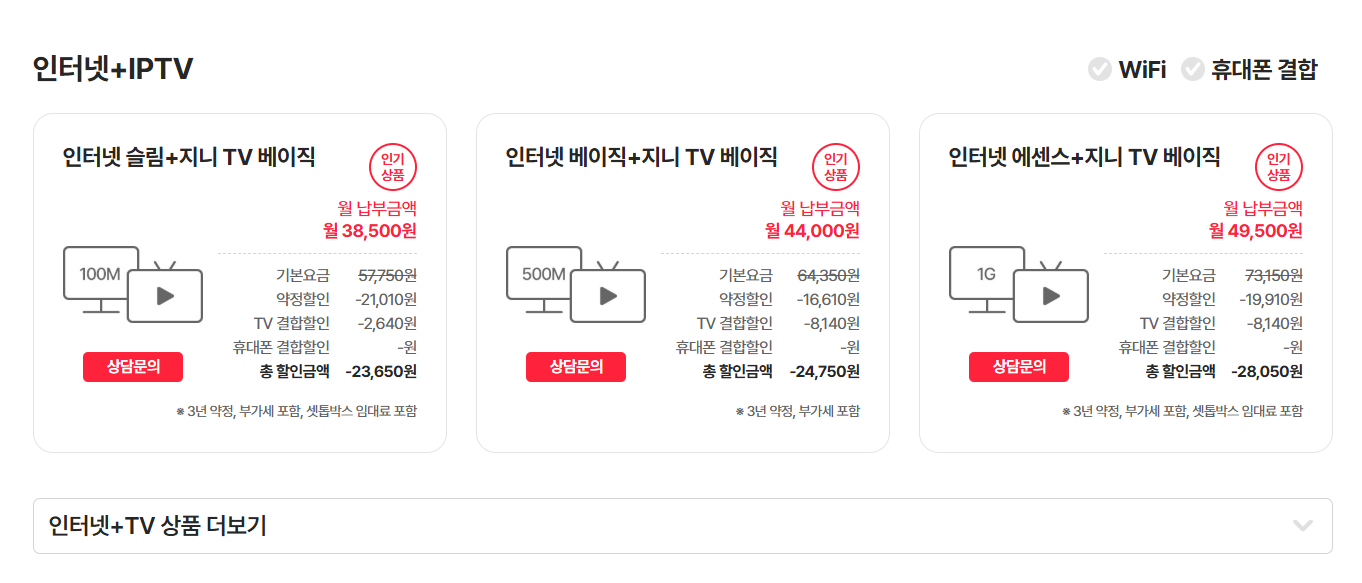Image resolution: width=1362 pixels, height=583 pixels.
Task: Click the 100M internet and TV icon
Action: (x=133, y=284)
